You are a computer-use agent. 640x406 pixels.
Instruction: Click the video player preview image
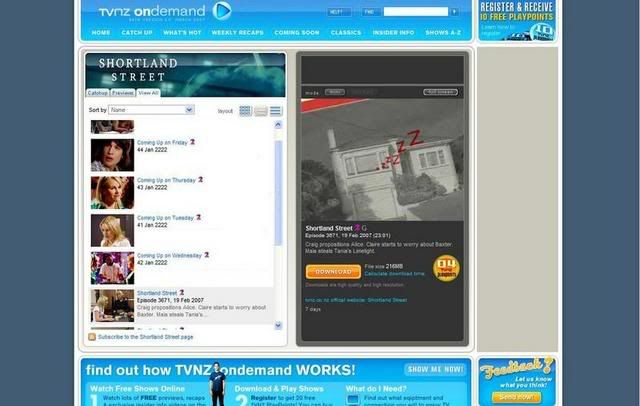382,160
